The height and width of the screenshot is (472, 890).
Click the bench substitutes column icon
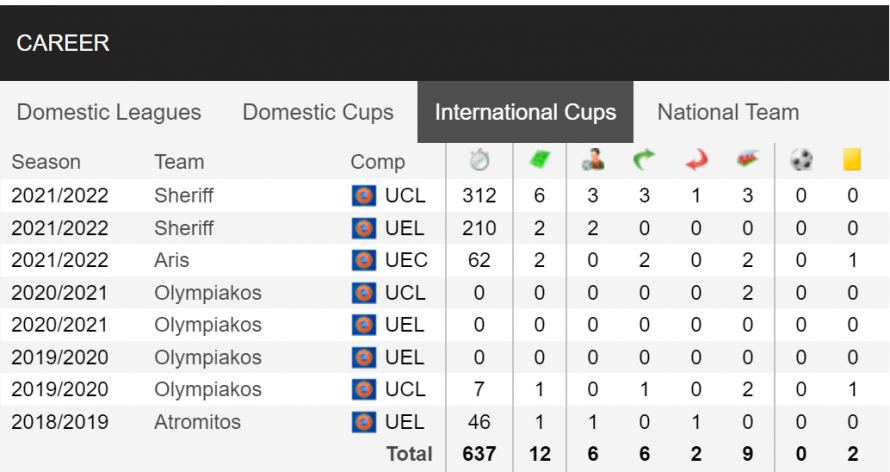(748, 160)
